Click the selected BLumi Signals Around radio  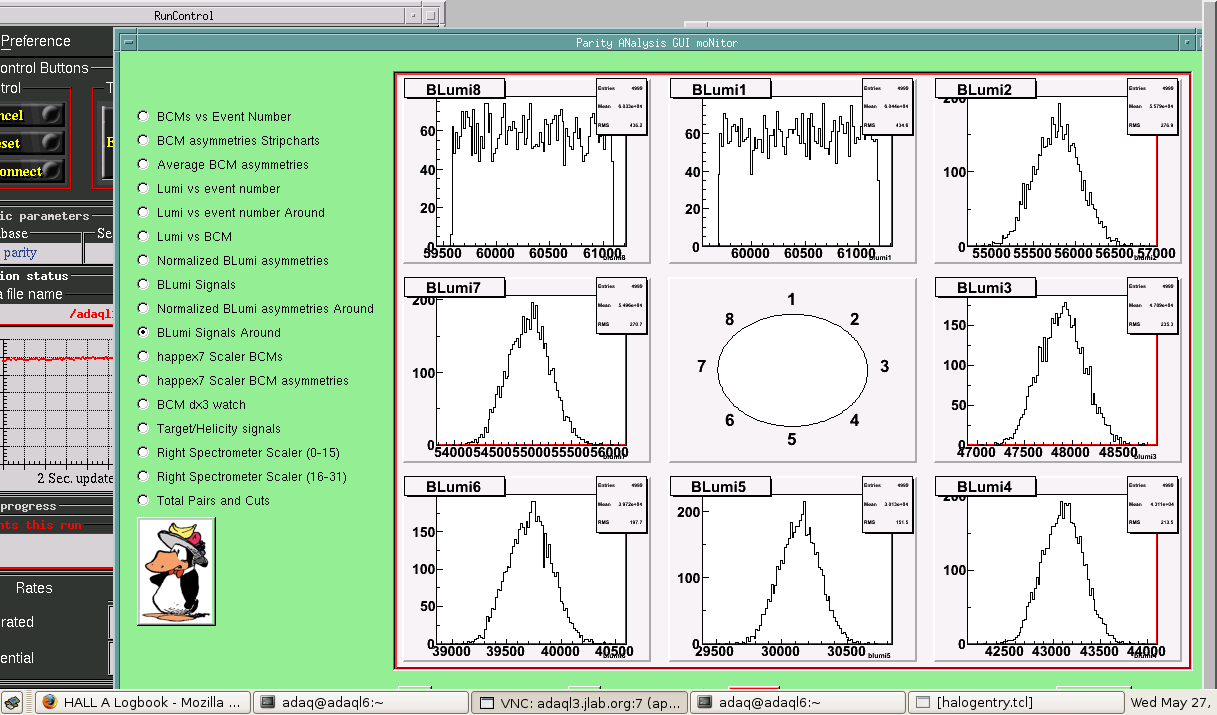(144, 333)
